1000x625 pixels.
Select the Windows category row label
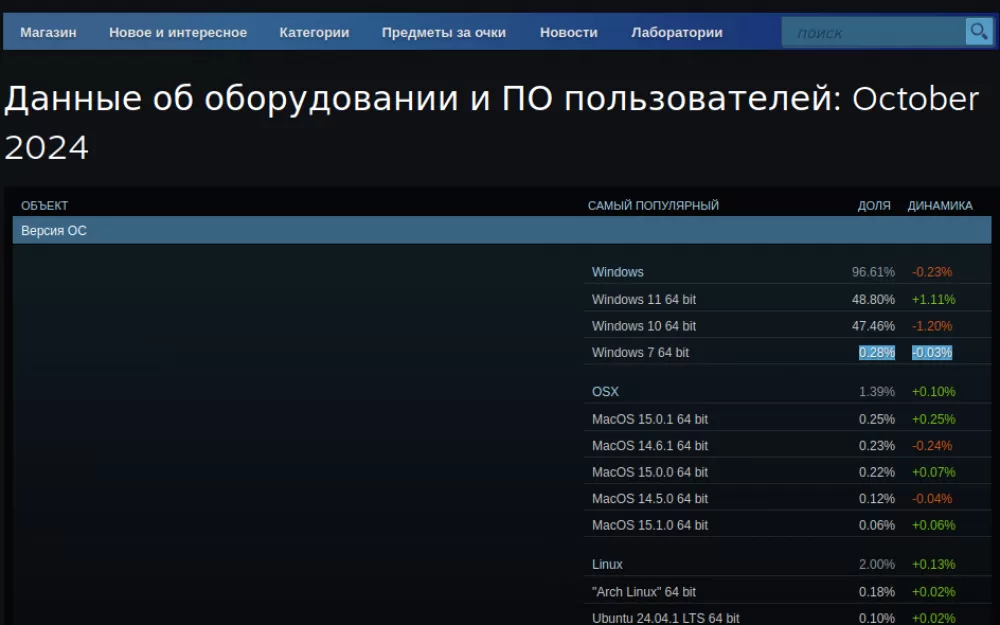[x=617, y=272]
